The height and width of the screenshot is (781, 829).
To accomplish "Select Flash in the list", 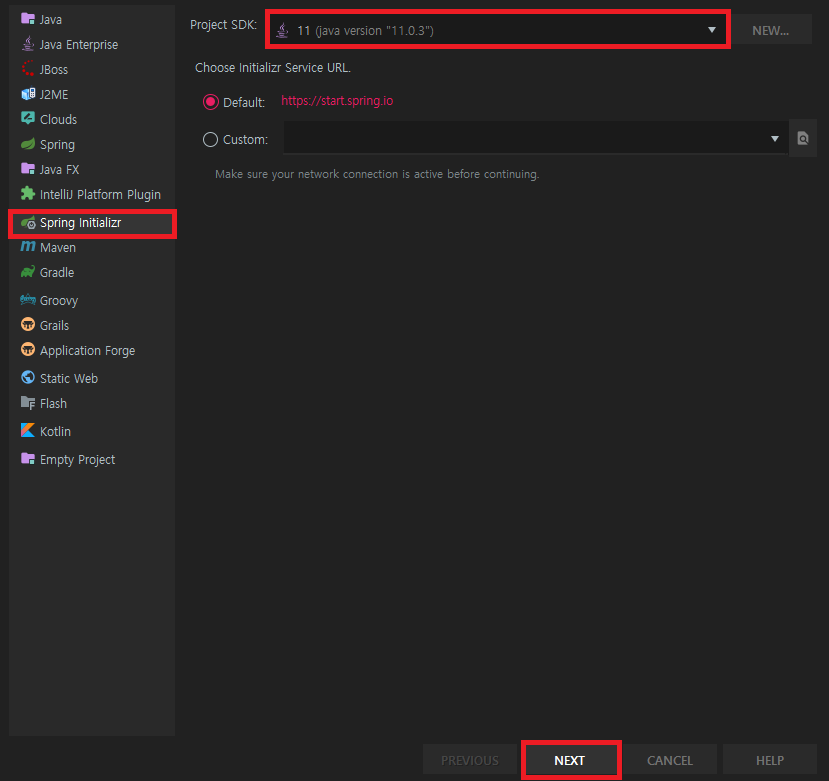I will pyautogui.click(x=92, y=403).
